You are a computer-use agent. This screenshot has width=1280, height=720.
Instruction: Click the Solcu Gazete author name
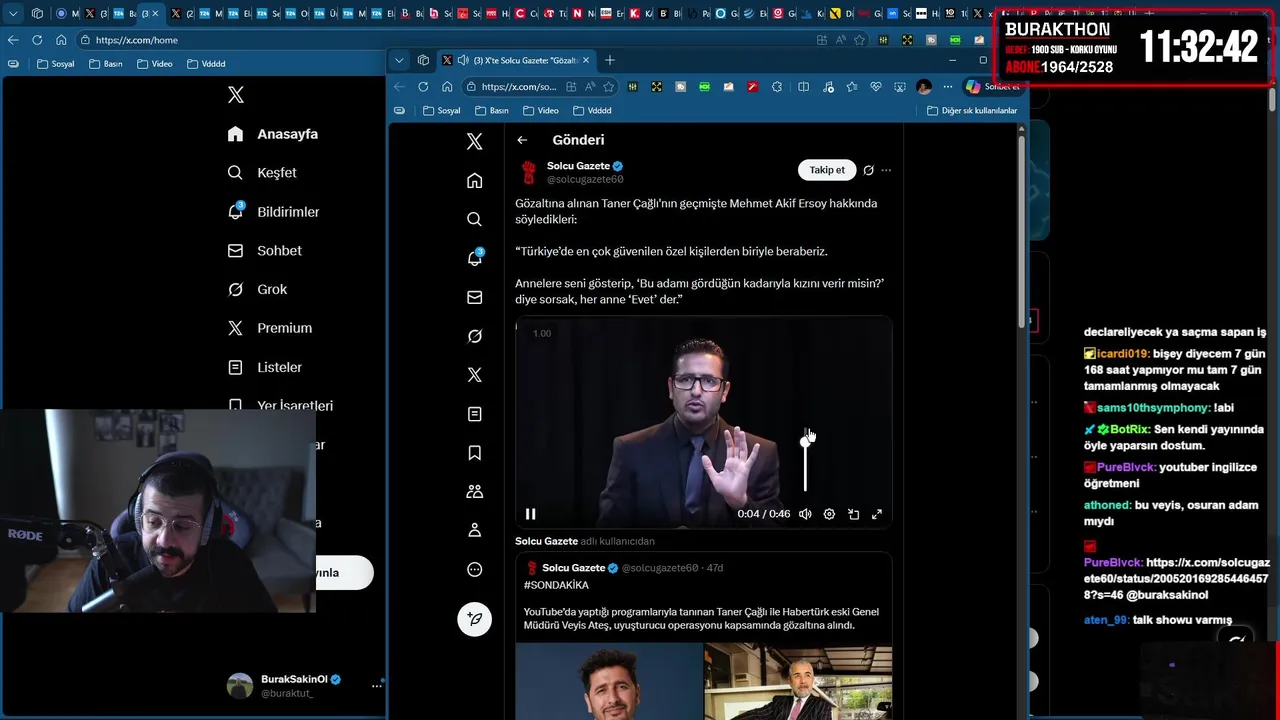click(x=578, y=166)
